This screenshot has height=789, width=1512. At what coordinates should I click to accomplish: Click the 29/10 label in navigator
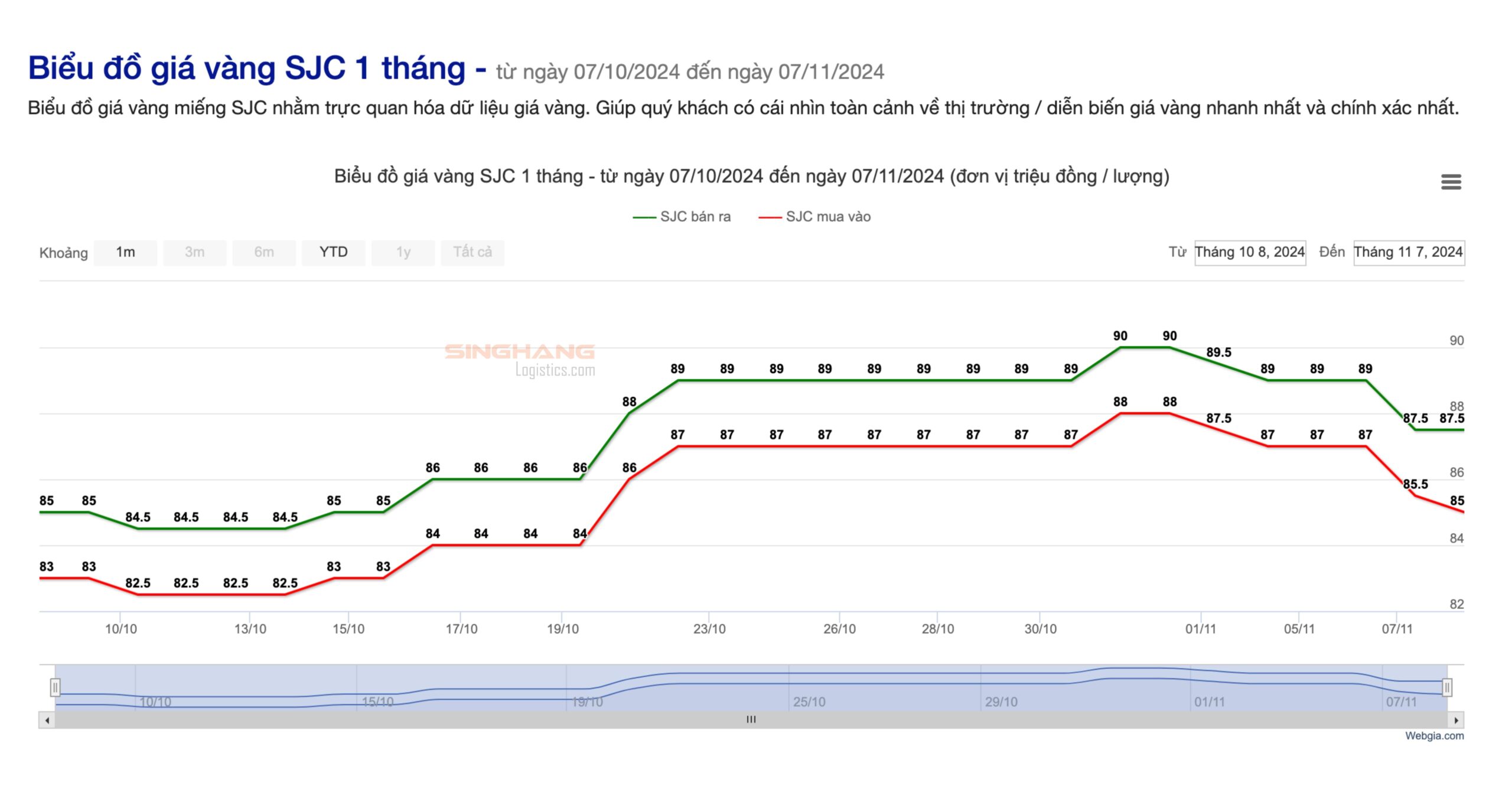1001,702
